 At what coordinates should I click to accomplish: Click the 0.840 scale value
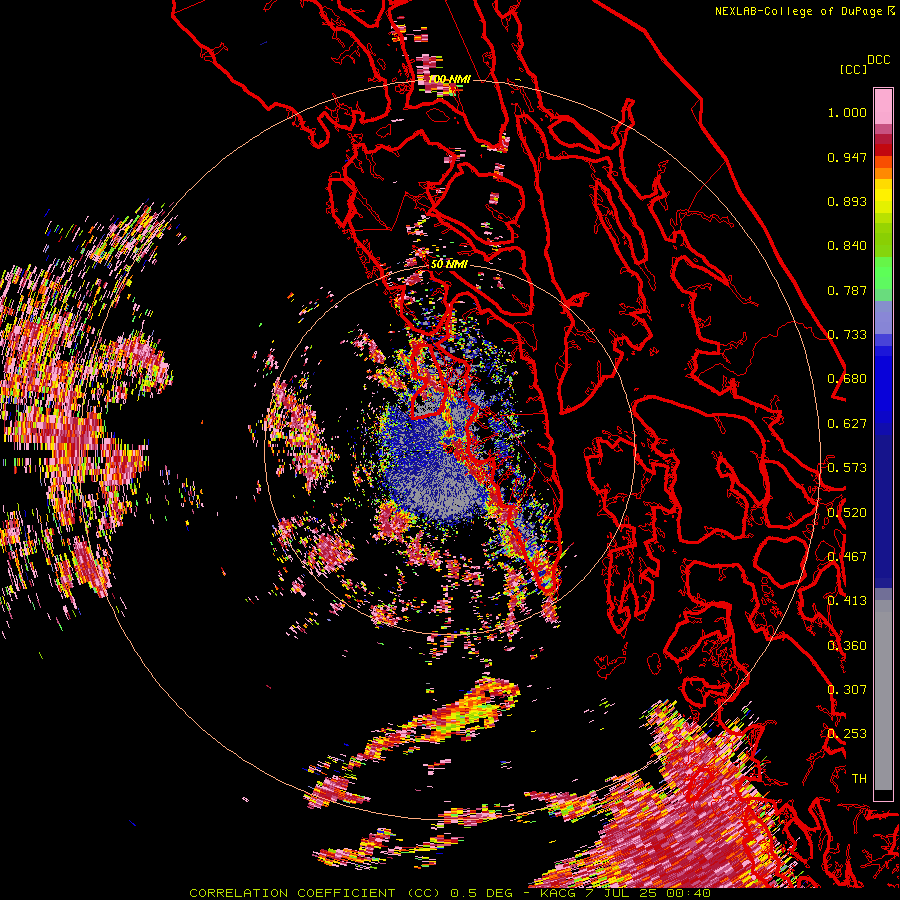[x=847, y=246]
